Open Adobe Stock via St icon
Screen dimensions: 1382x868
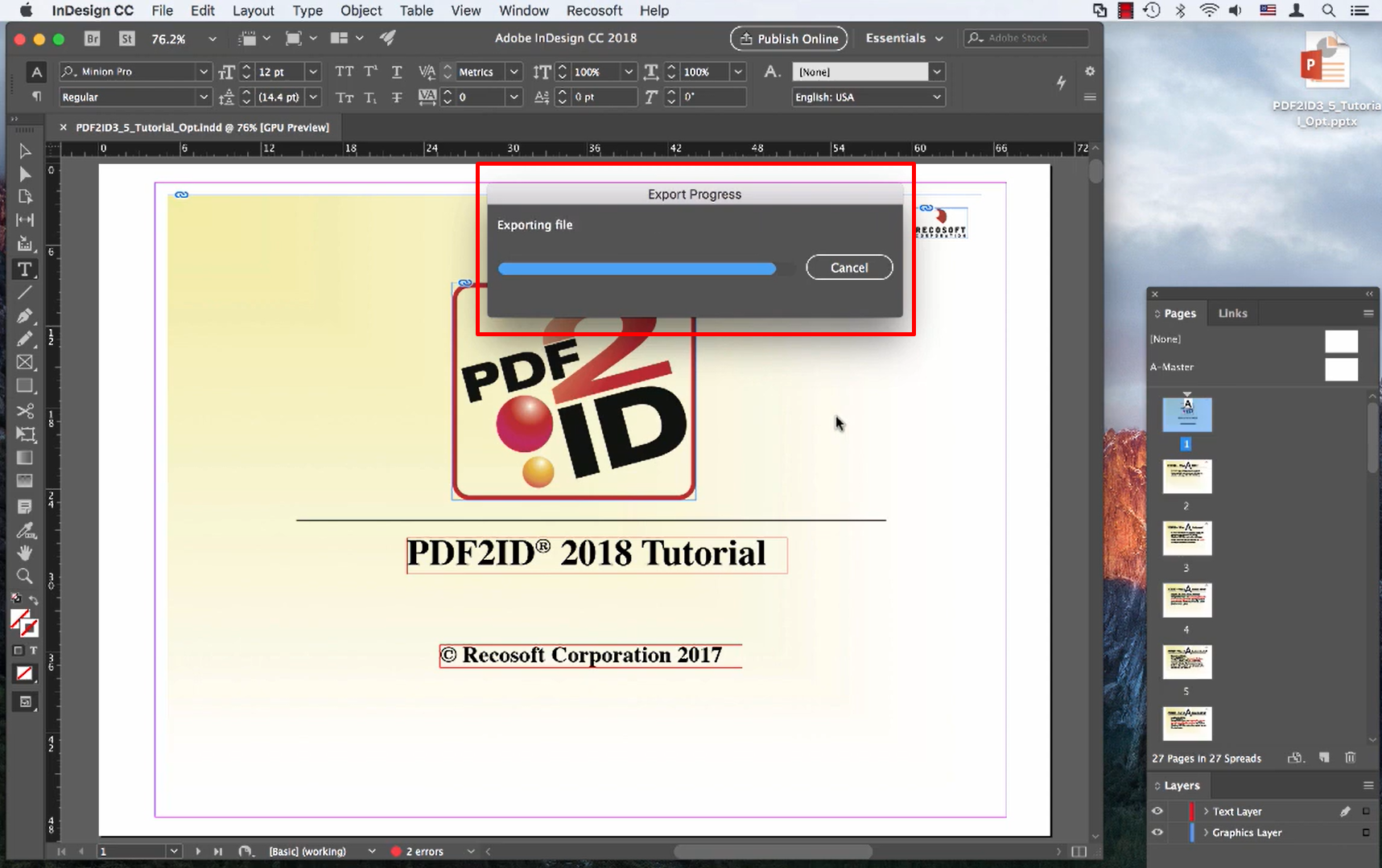(127, 39)
